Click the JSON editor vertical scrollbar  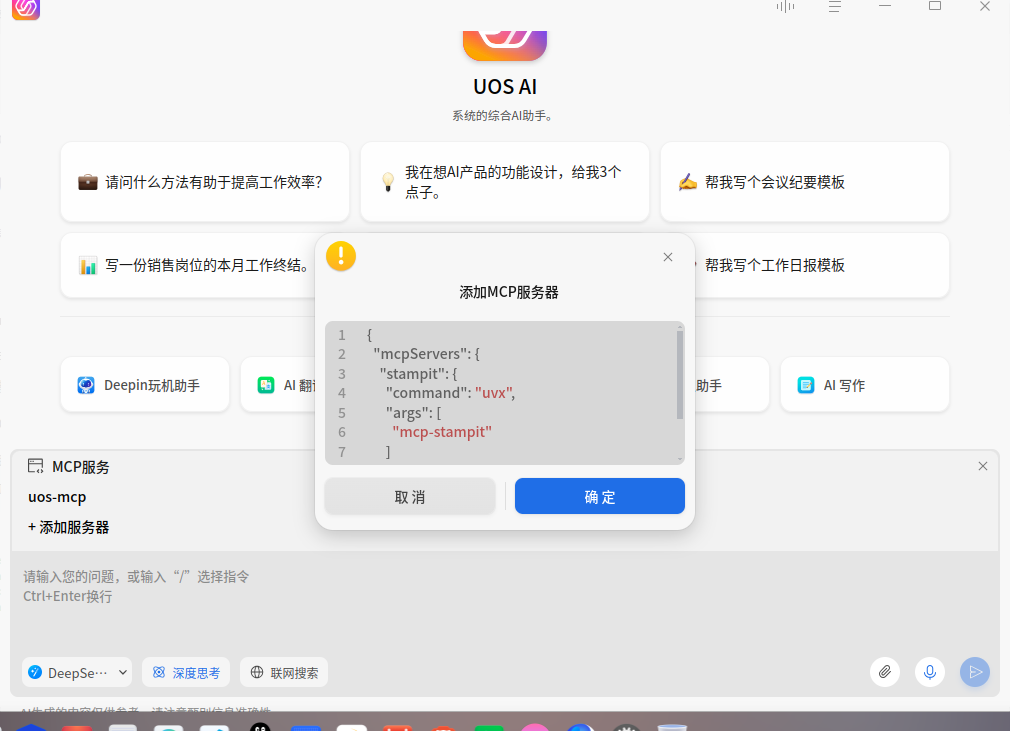pyautogui.click(x=680, y=375)
